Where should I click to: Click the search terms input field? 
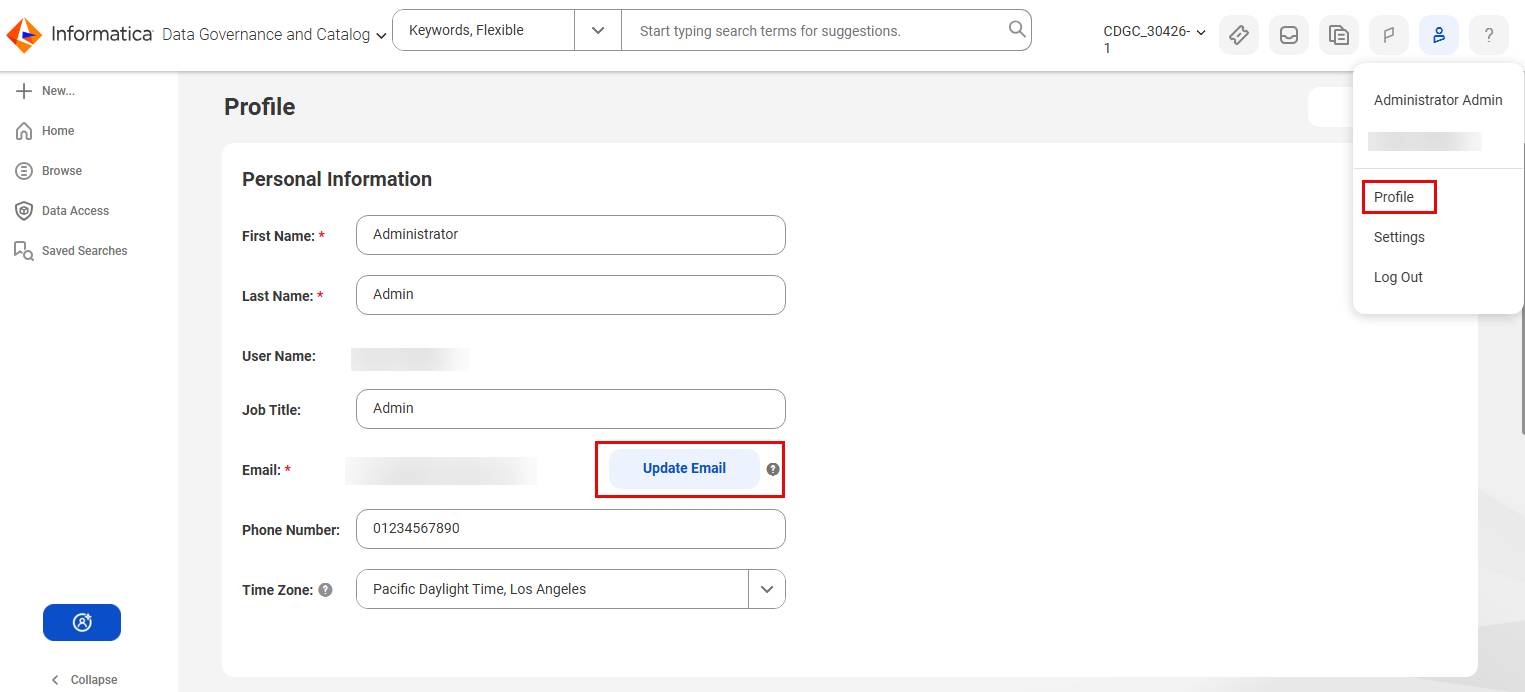coord(813,31)
